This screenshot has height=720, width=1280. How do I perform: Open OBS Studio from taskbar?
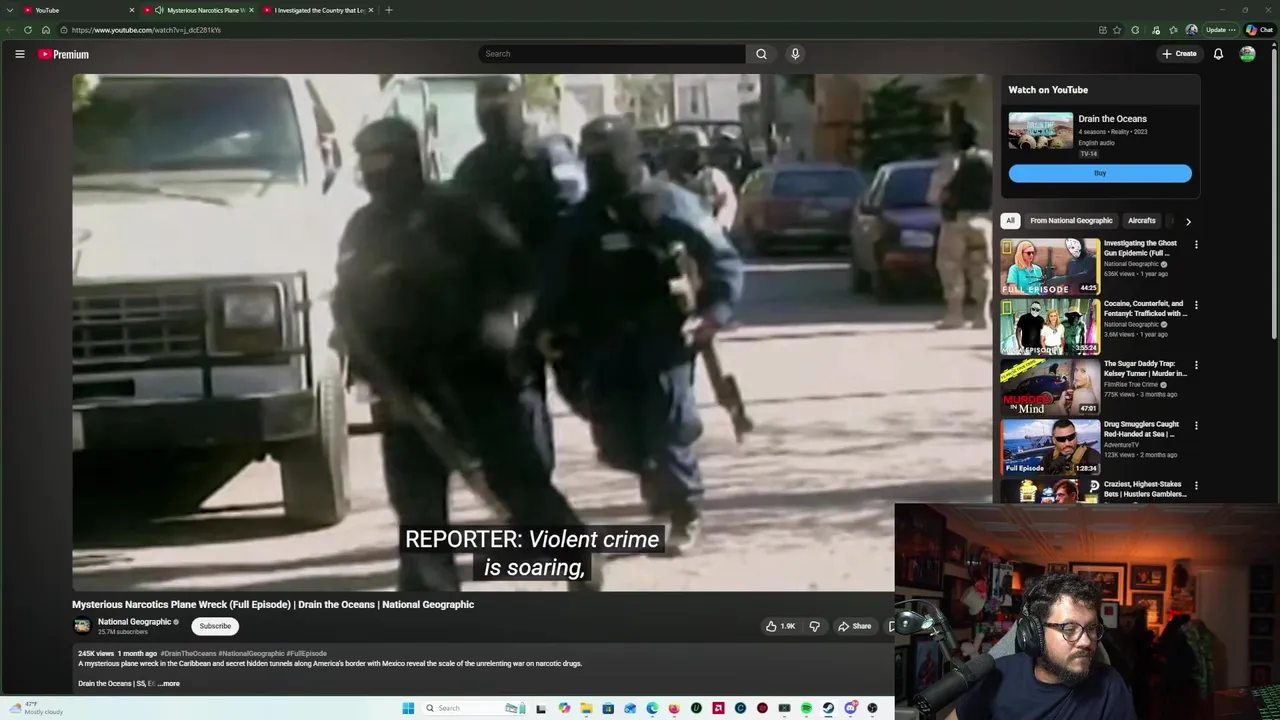[872, 708]
